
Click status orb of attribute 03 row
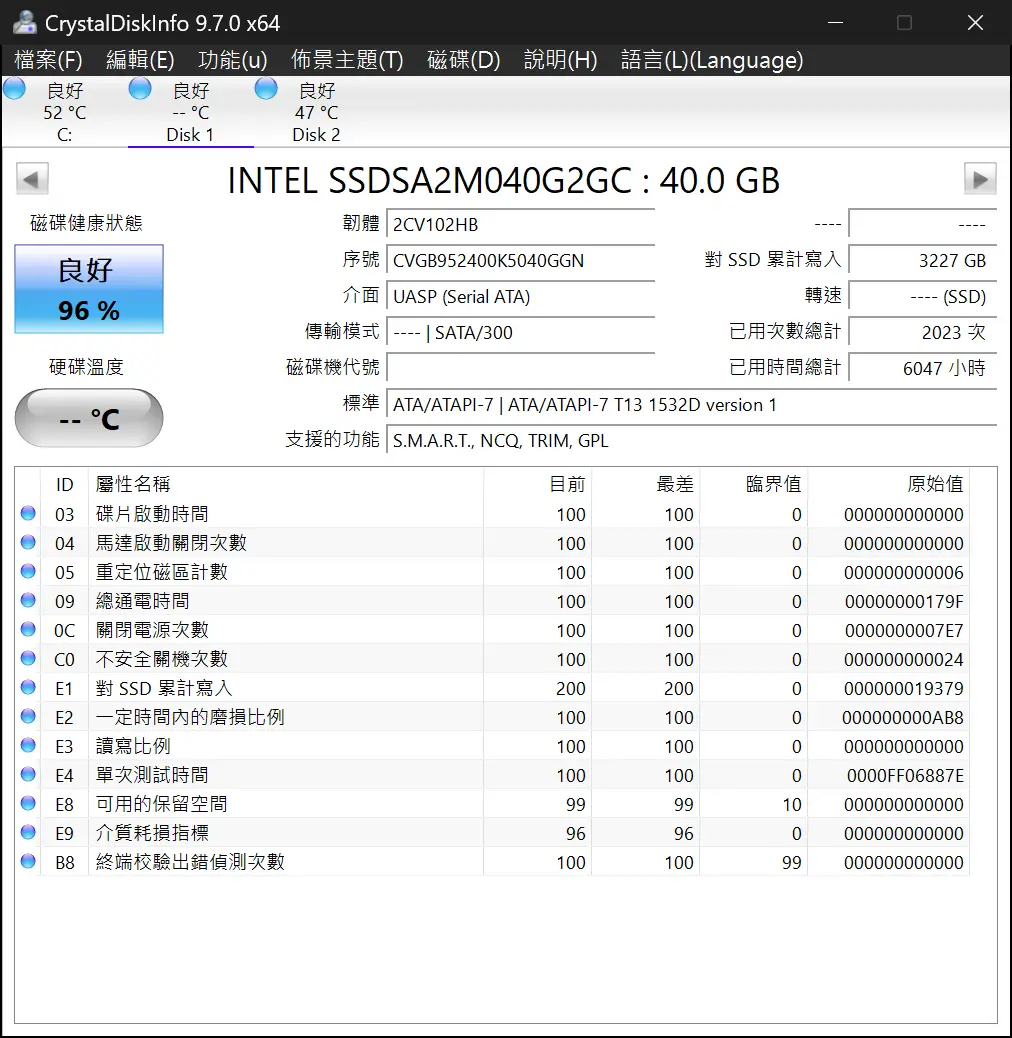click(x=28, y=513)
